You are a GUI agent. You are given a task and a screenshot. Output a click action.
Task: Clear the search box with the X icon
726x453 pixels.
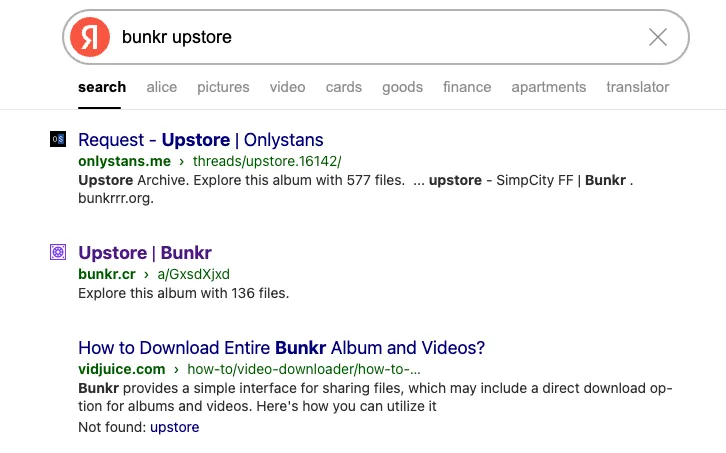click(x=657, y=37)
